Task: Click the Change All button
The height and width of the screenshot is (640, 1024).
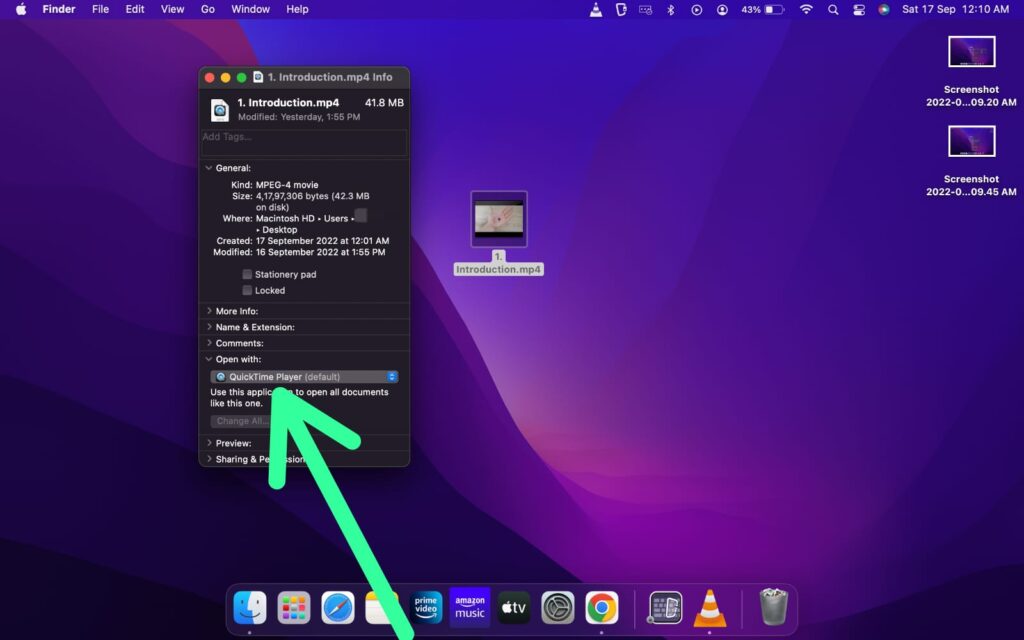Action: (x=241, y=421)
